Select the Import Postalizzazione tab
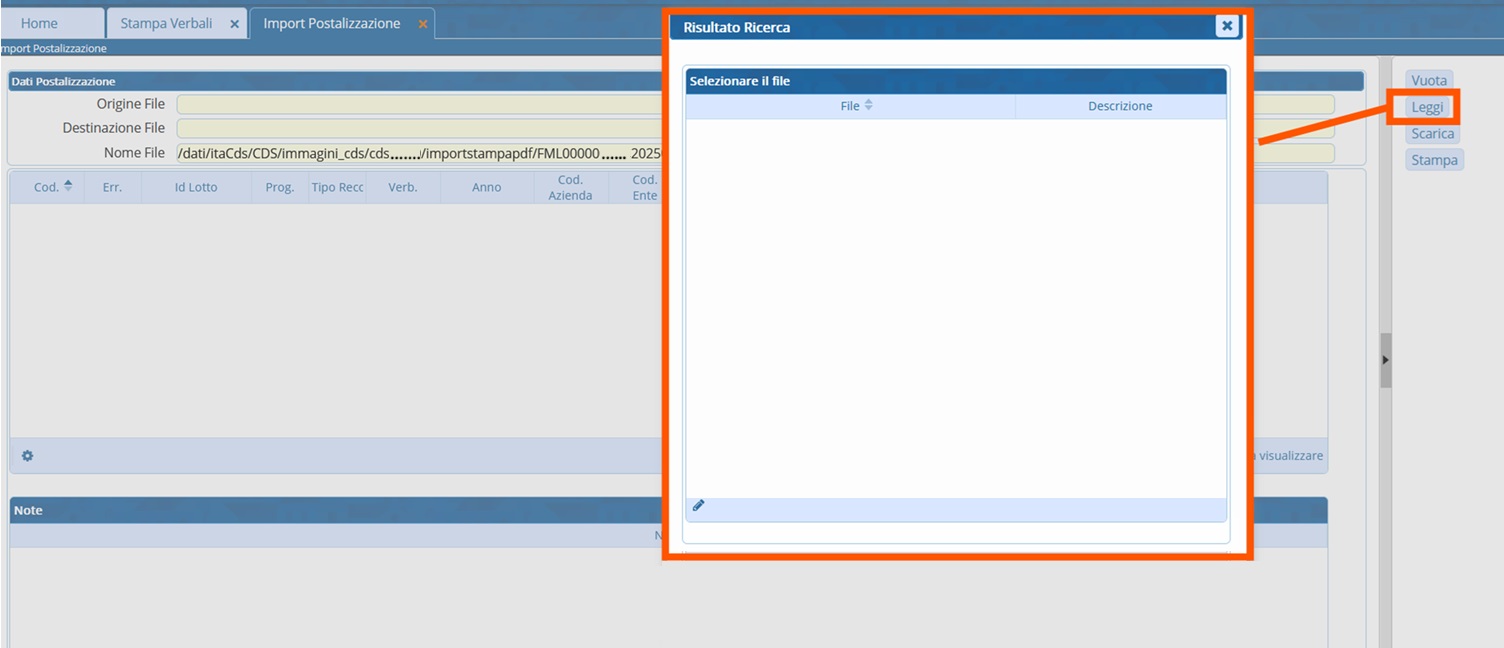 tap(331, 23)
